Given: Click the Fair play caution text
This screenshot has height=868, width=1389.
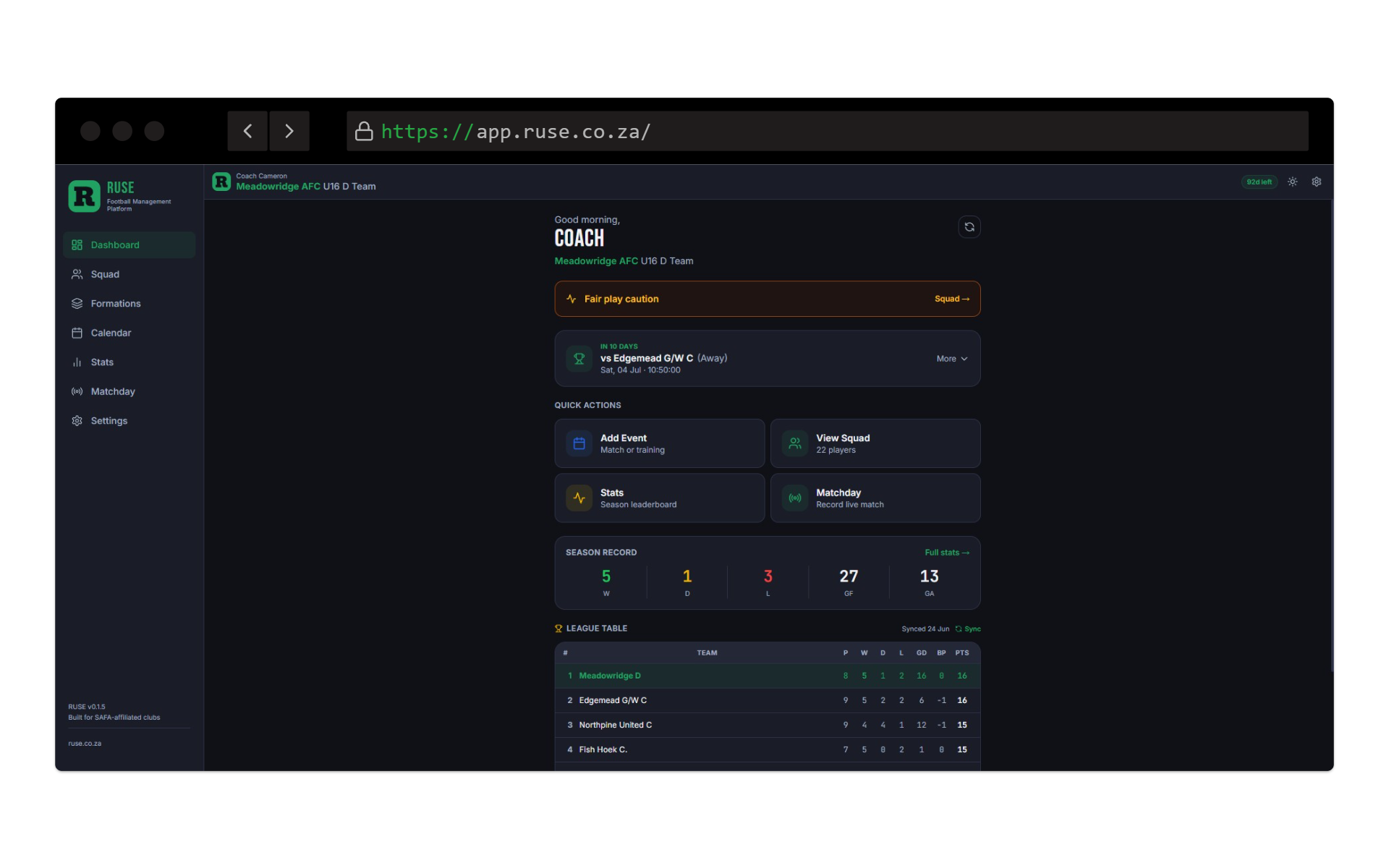Looking at the screenshot, I should 621,299.
